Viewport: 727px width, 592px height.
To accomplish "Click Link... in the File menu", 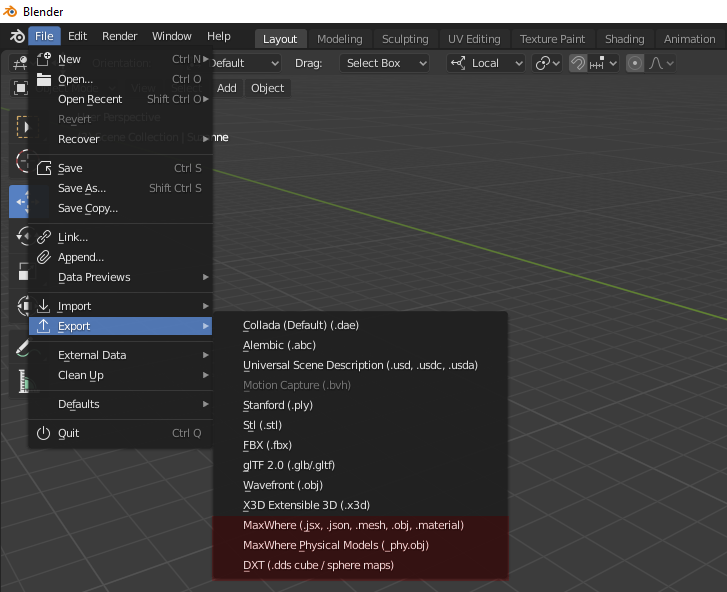I will [121, 237].
